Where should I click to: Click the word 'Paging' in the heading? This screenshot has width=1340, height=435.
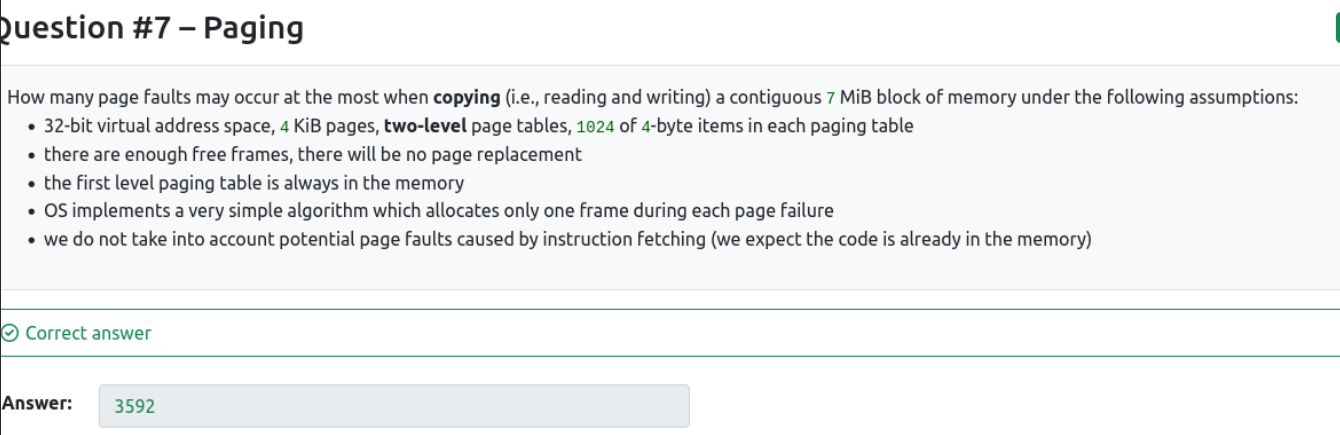click(x=253, y=29)
